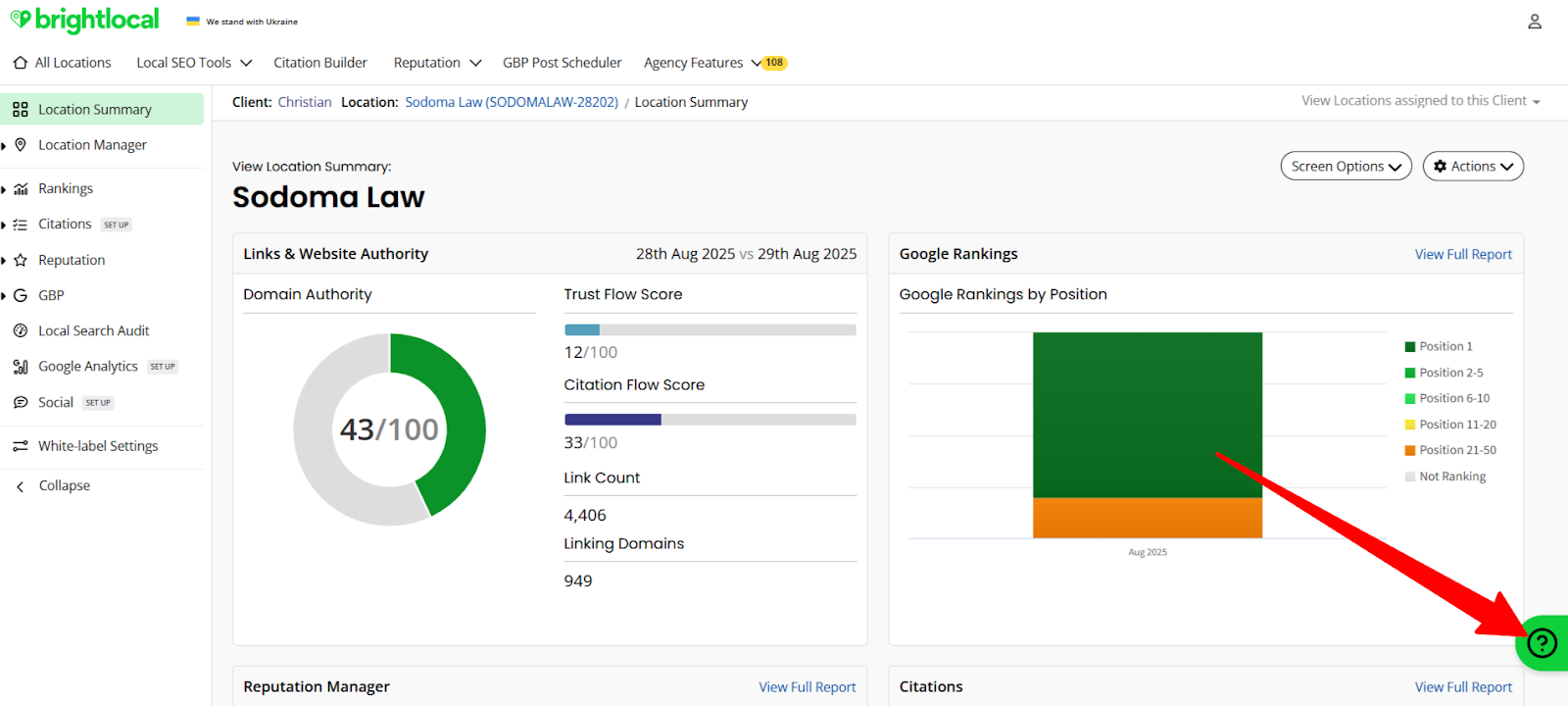Image resolution: width=1568 pixels, height=706 pixels.
Task: Click the All Locations home icon
Action: (x=21, y=63)
